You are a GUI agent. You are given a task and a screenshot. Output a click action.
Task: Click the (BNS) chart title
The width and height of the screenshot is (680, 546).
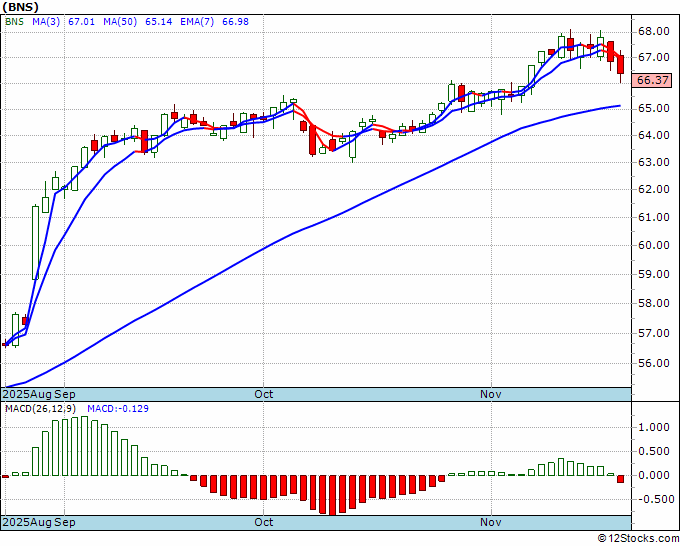pyautogui.click(x=20, y=7)
